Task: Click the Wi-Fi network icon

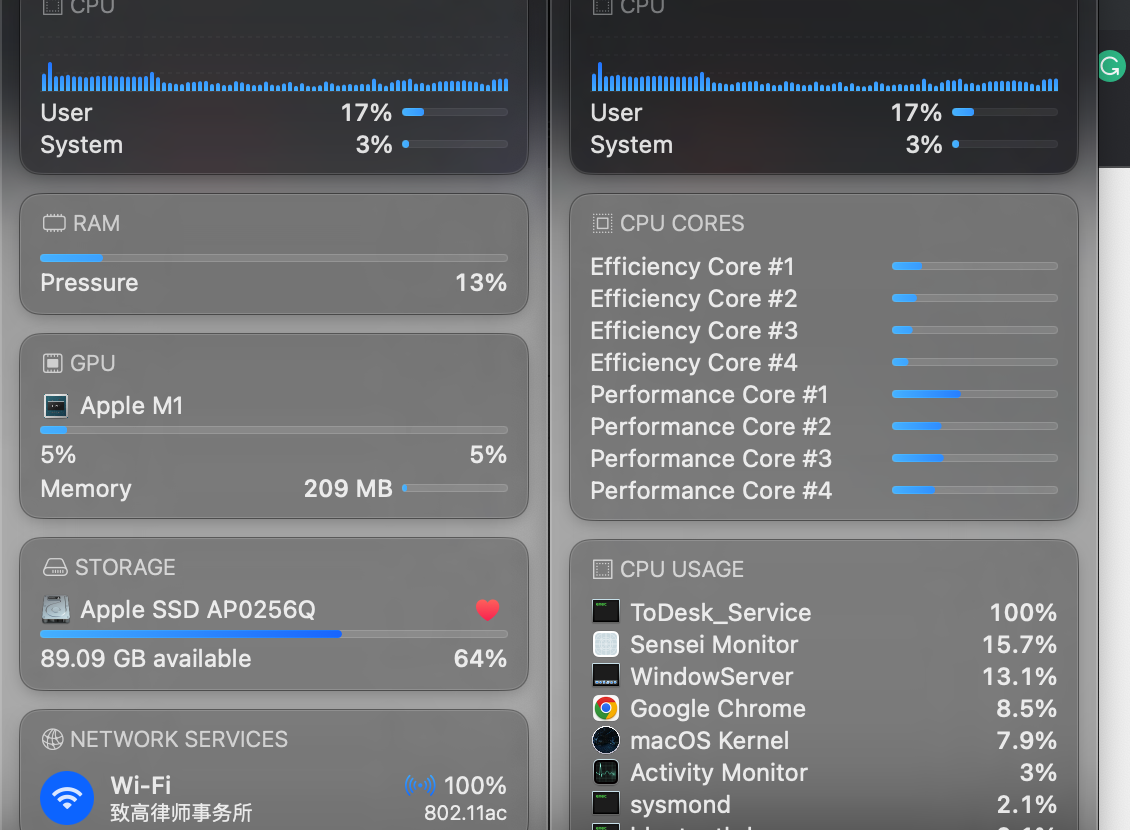Action: click(67, 798)
